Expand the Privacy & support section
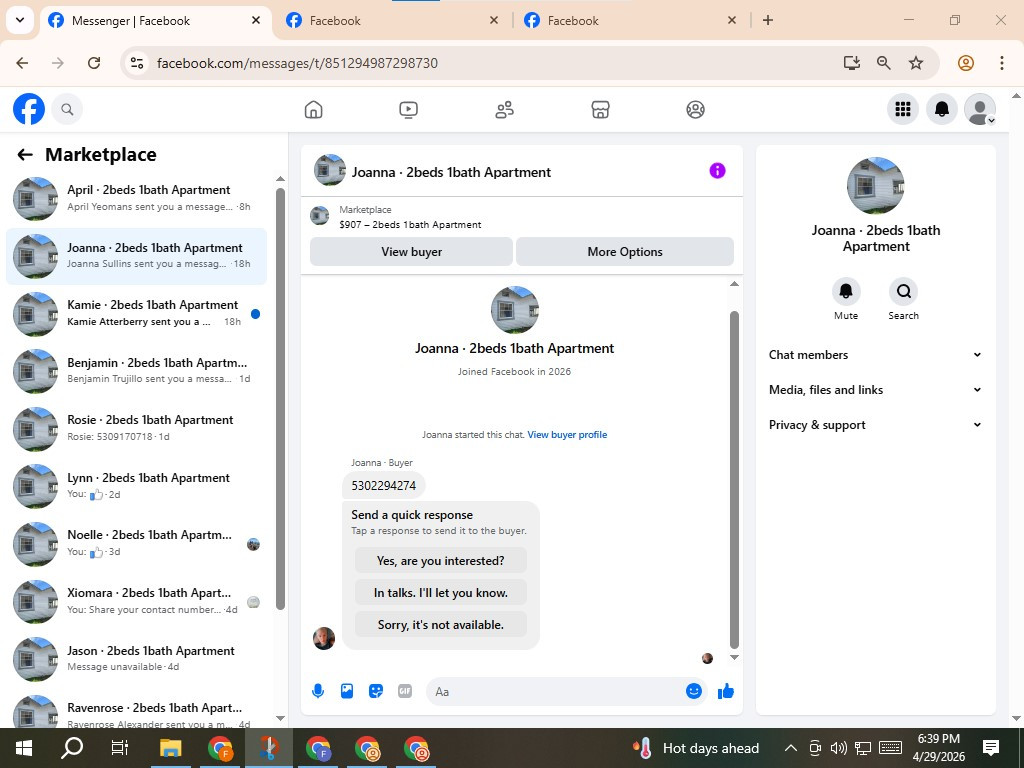Screen dimensions: 1024x768 875,425
